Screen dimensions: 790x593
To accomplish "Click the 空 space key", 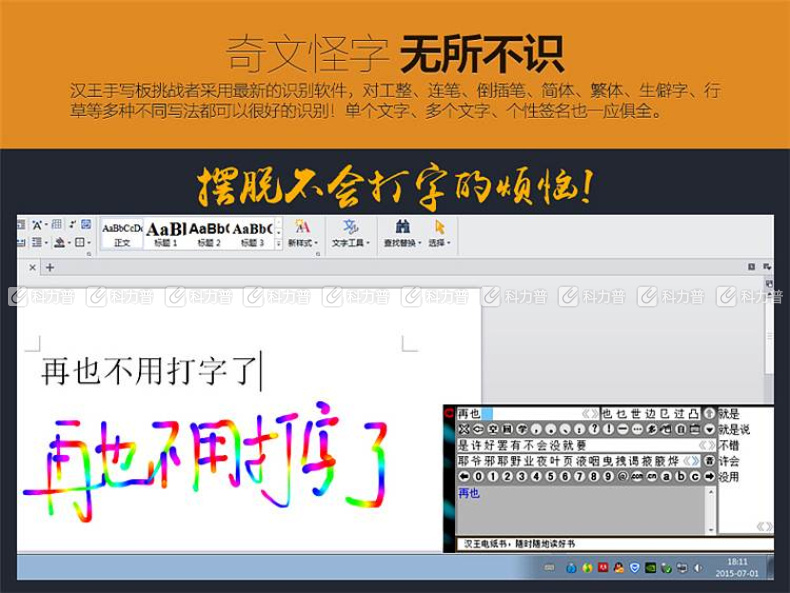I will pos(493,430).
